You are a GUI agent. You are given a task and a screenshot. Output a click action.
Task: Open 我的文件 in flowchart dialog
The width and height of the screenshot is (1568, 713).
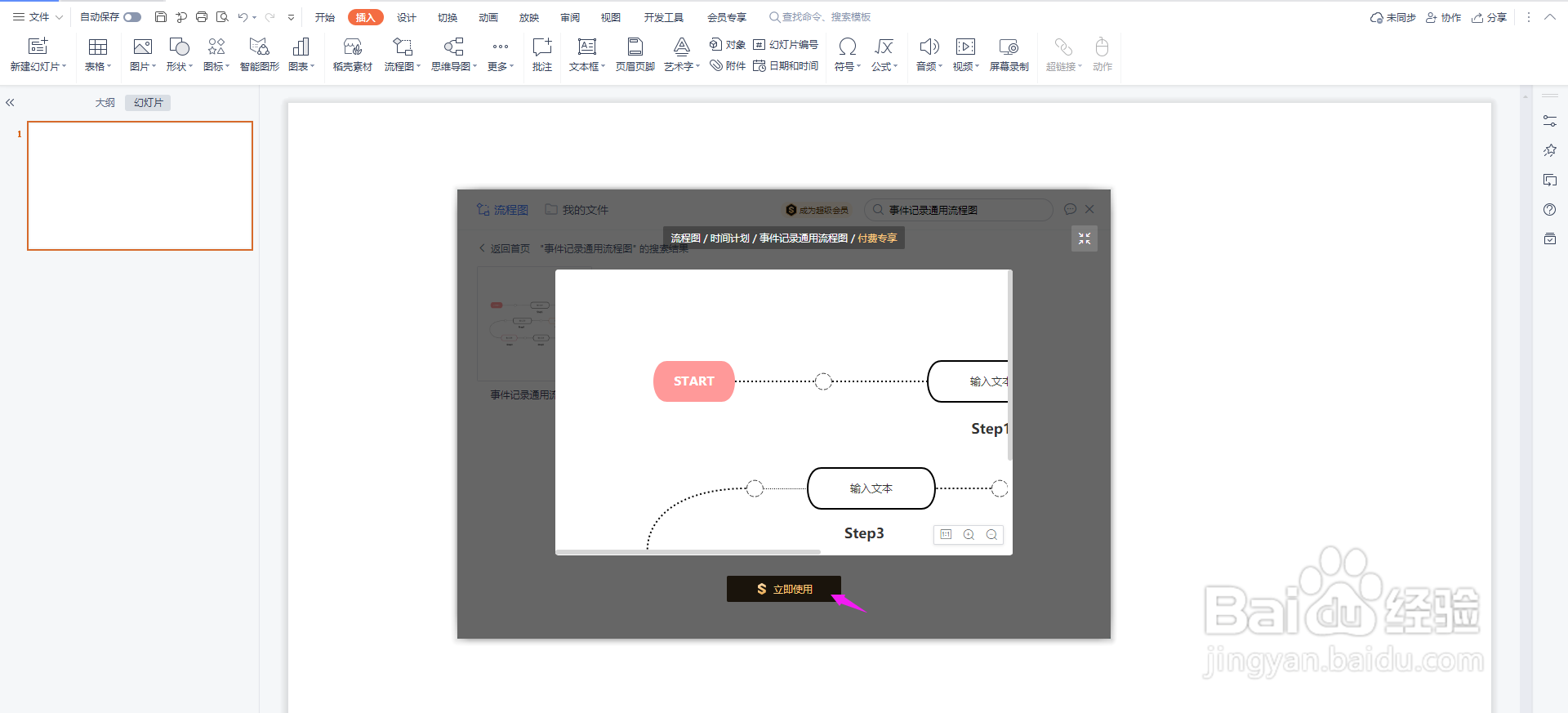(x=577, y=210)
